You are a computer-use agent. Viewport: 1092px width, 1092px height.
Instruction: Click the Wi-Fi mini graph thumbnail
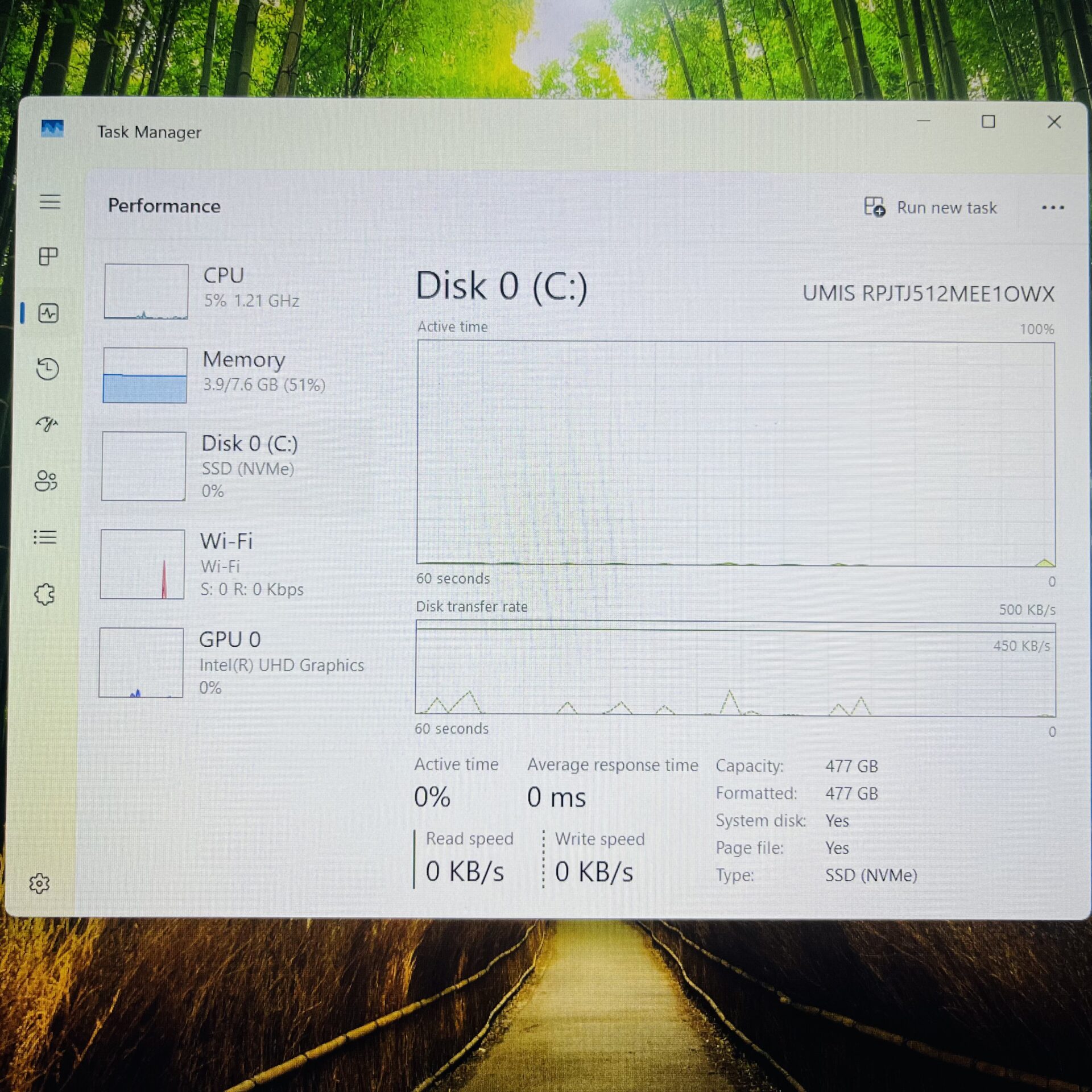pyautogui.click(x=142, y=564)
